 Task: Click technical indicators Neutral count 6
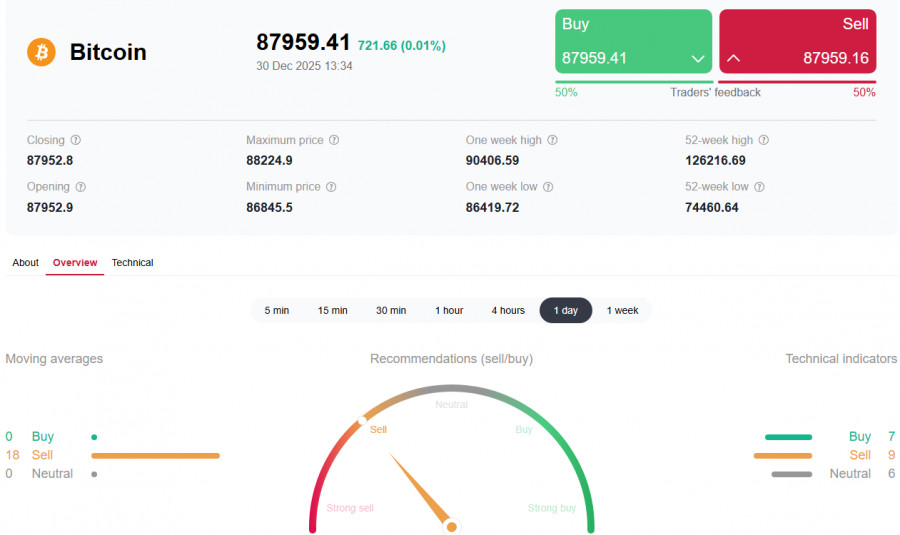(x=891, y=474)
